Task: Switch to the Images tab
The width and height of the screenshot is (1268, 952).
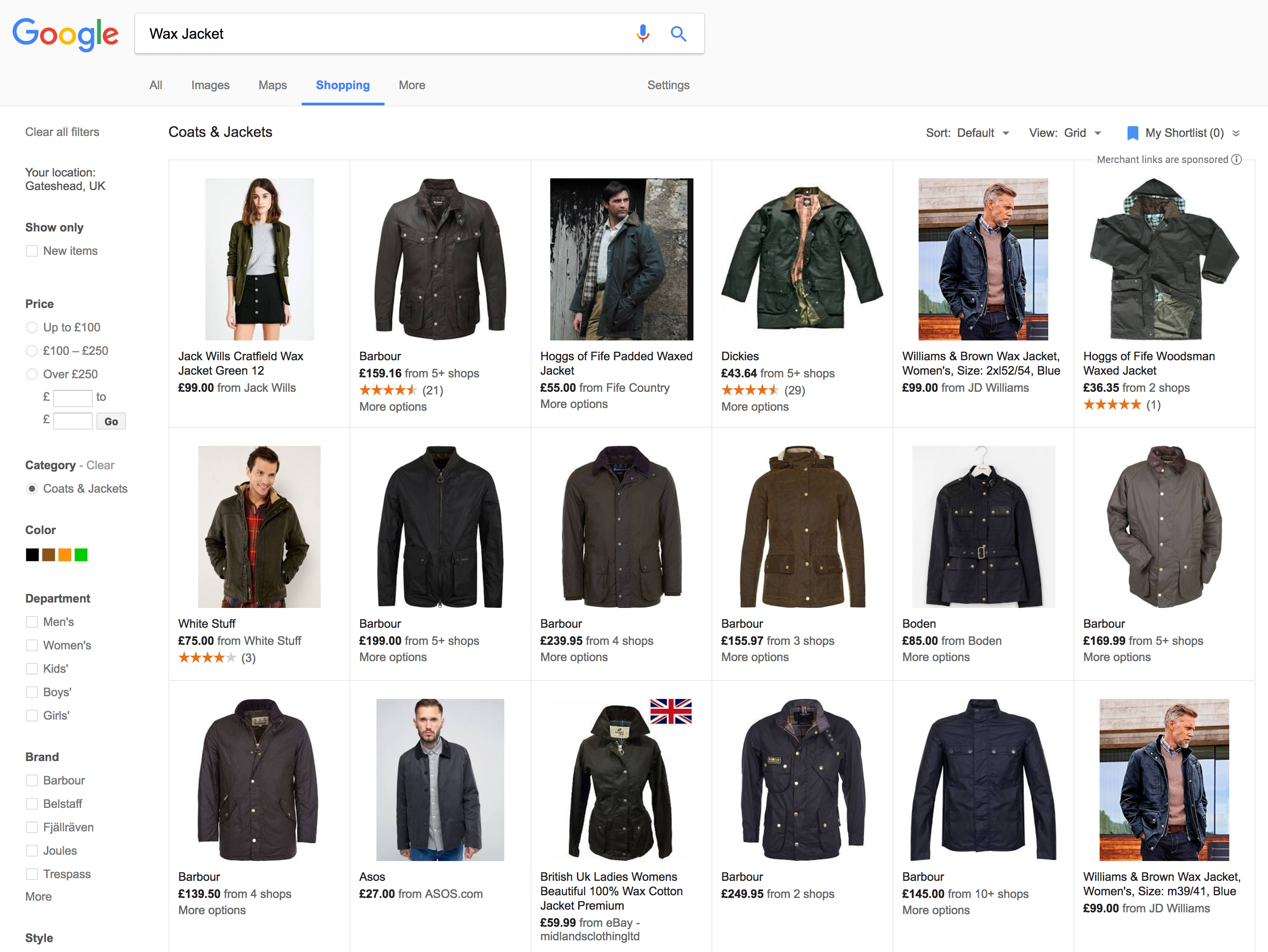Action: point(210,86)
